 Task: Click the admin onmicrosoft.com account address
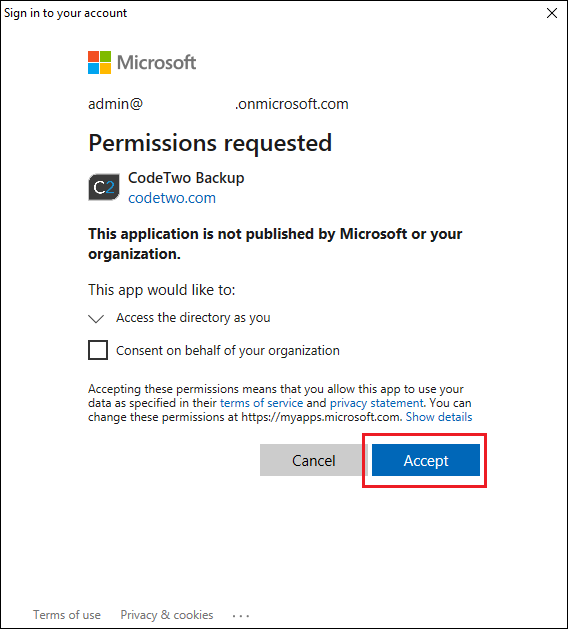coord(218,104)
